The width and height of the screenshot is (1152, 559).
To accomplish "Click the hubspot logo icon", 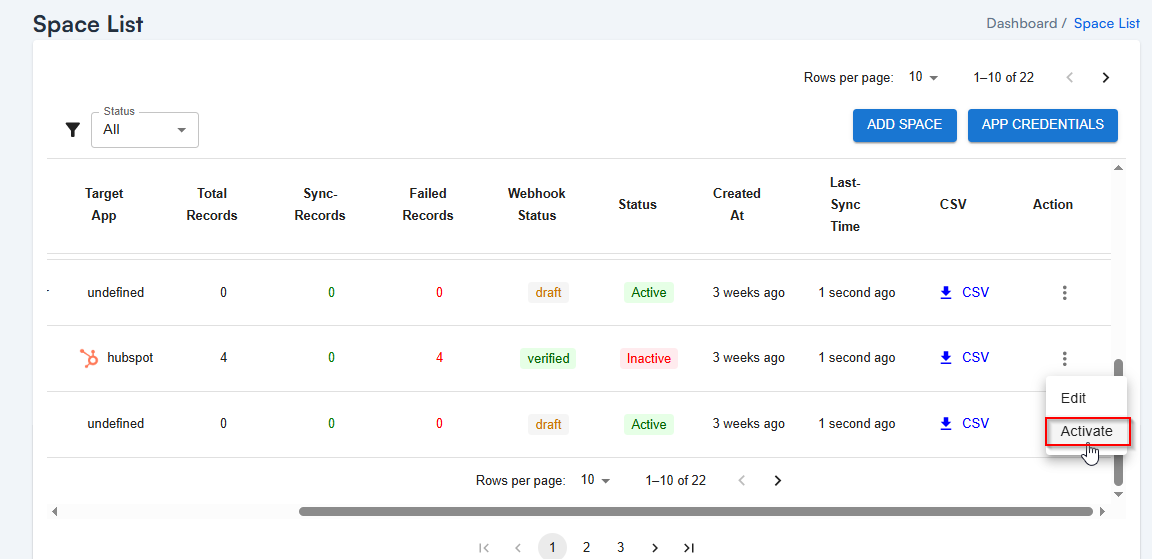I will tap(89, 358).
